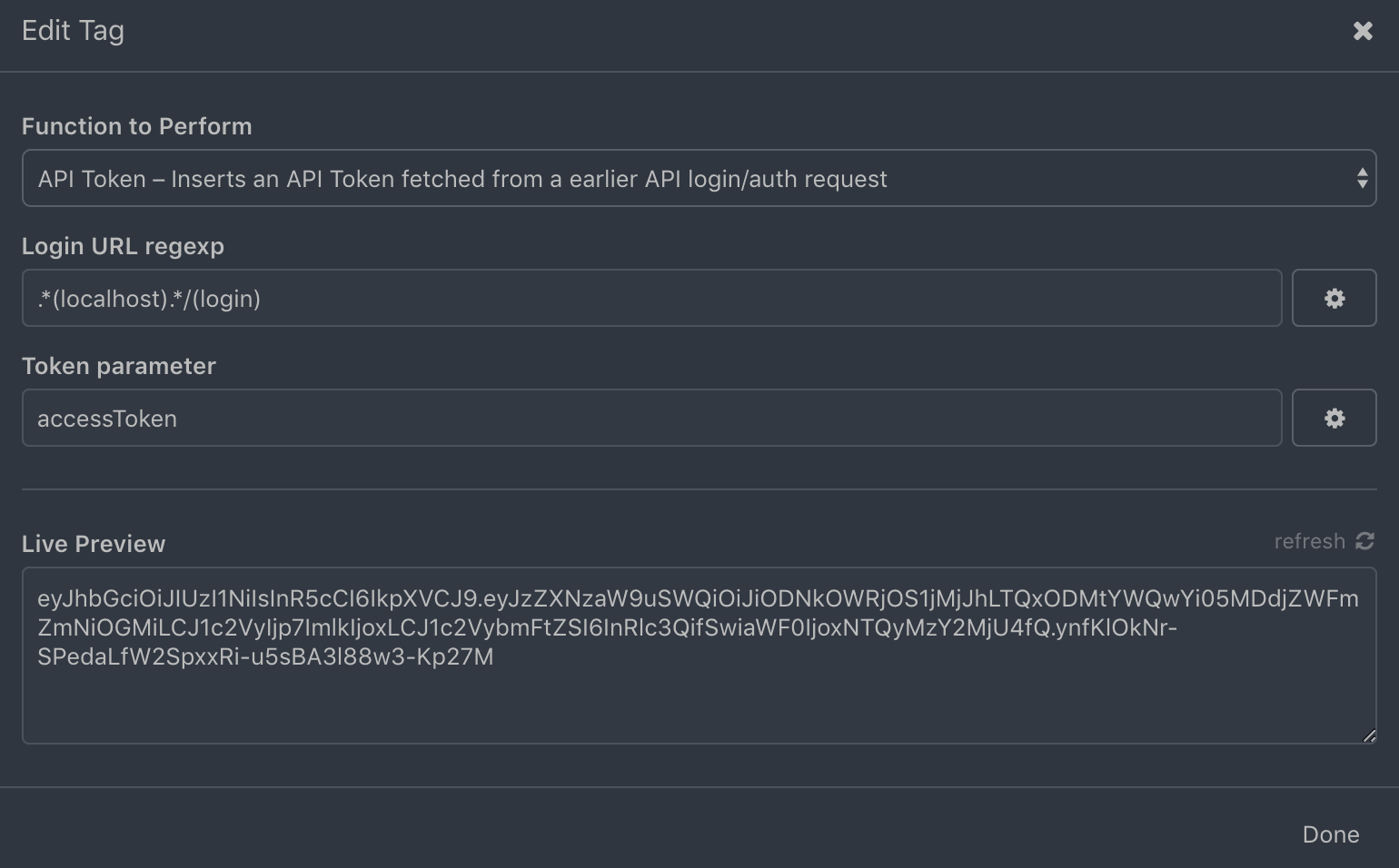Click the Login URL regexp label
Viewport: 1399px width, 868px height.
tap(123, 246)
